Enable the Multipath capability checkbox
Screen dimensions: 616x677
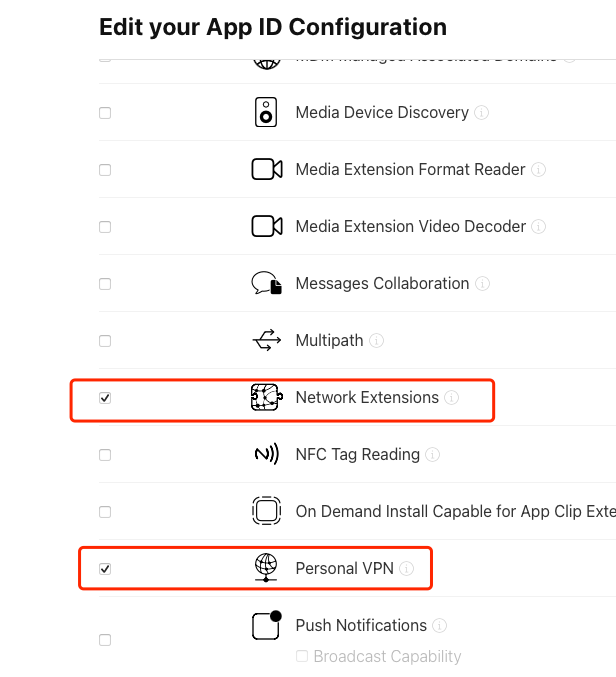[x=105, y=341]
